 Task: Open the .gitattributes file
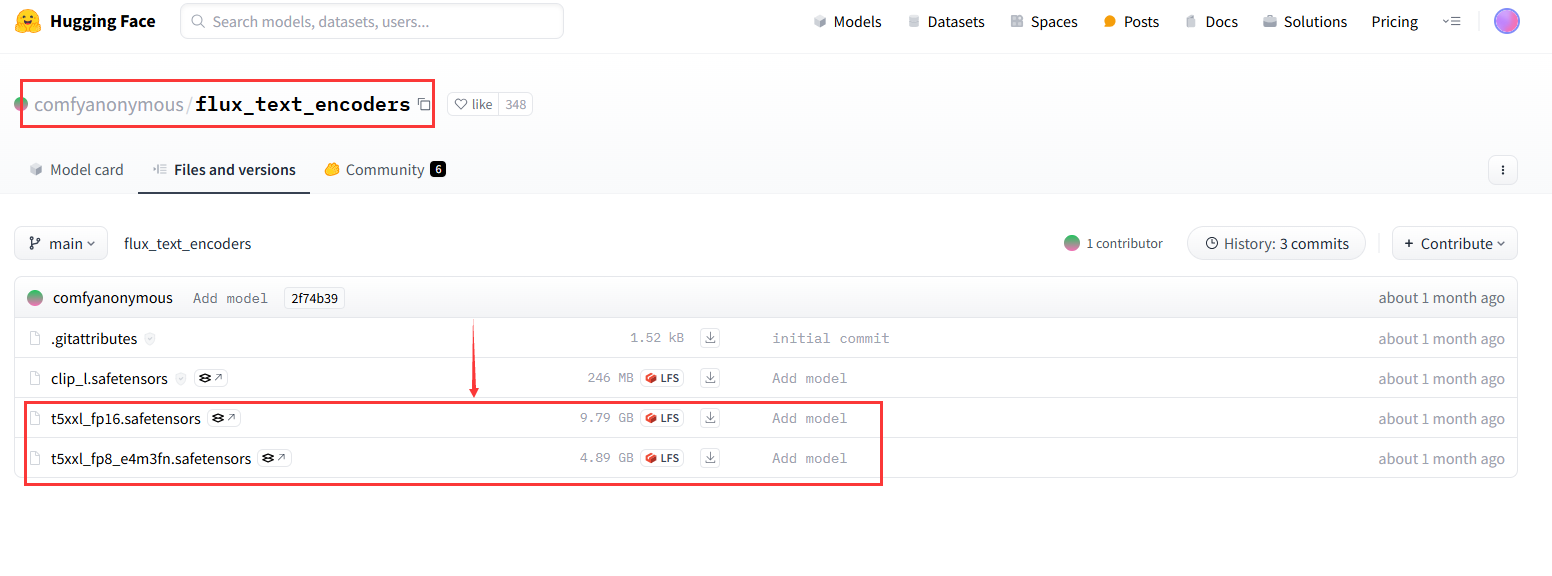pyautogui.click(x=94, y=339)
